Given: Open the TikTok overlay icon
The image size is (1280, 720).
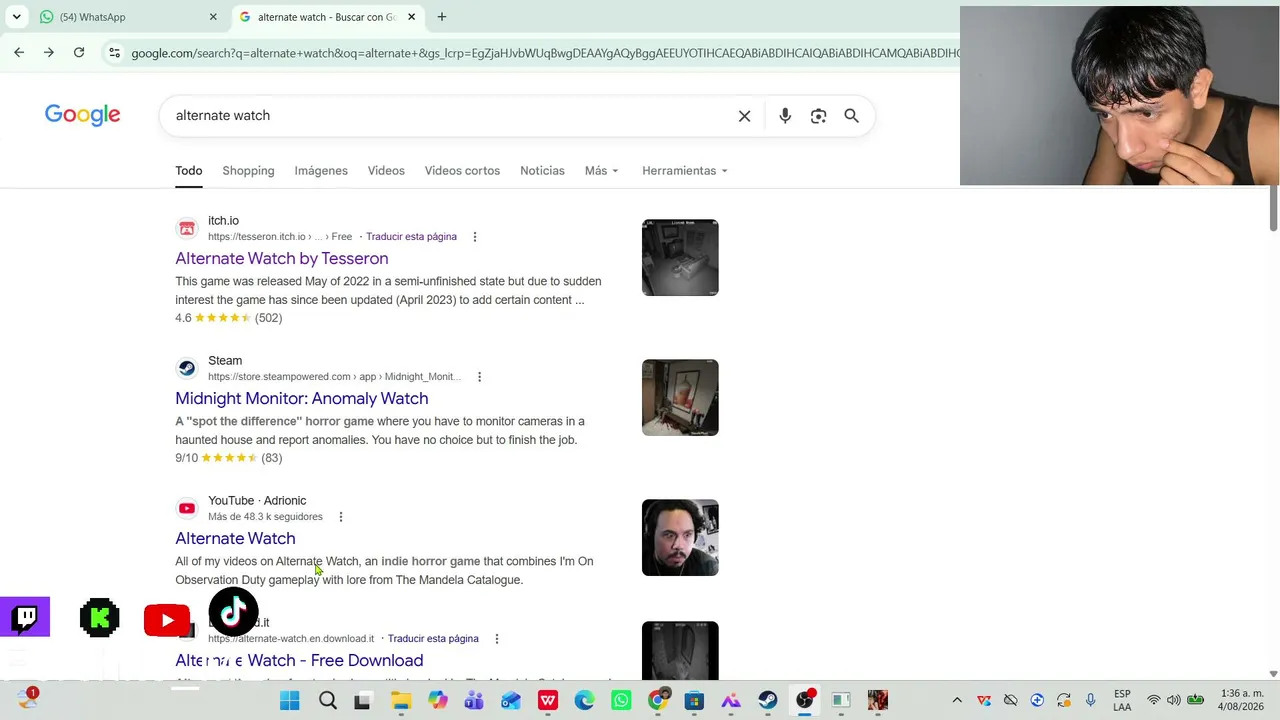Looking at the screenshot, I should 234,612.
